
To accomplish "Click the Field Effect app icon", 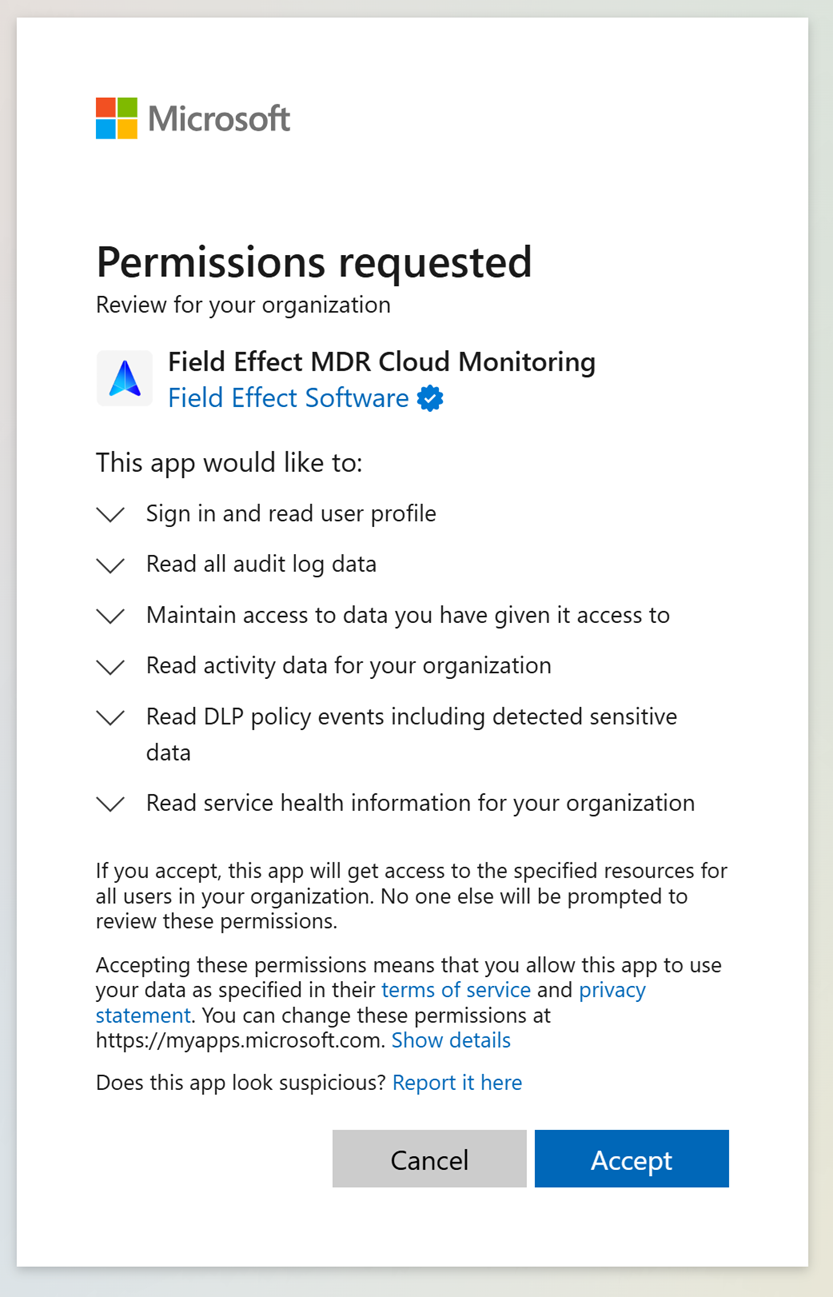I will tap(124, 379).
